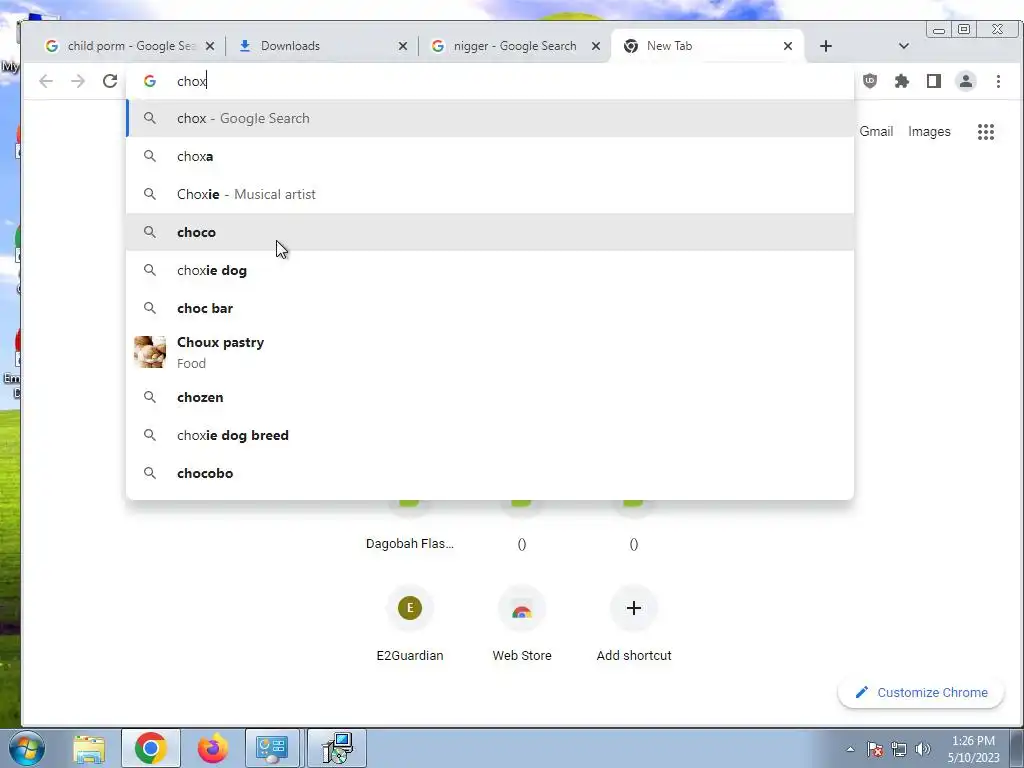Image resolution: width=1024 pixels, height=768 pixels.
Task: Click the browser Back arrow
Action: [46, 81]
